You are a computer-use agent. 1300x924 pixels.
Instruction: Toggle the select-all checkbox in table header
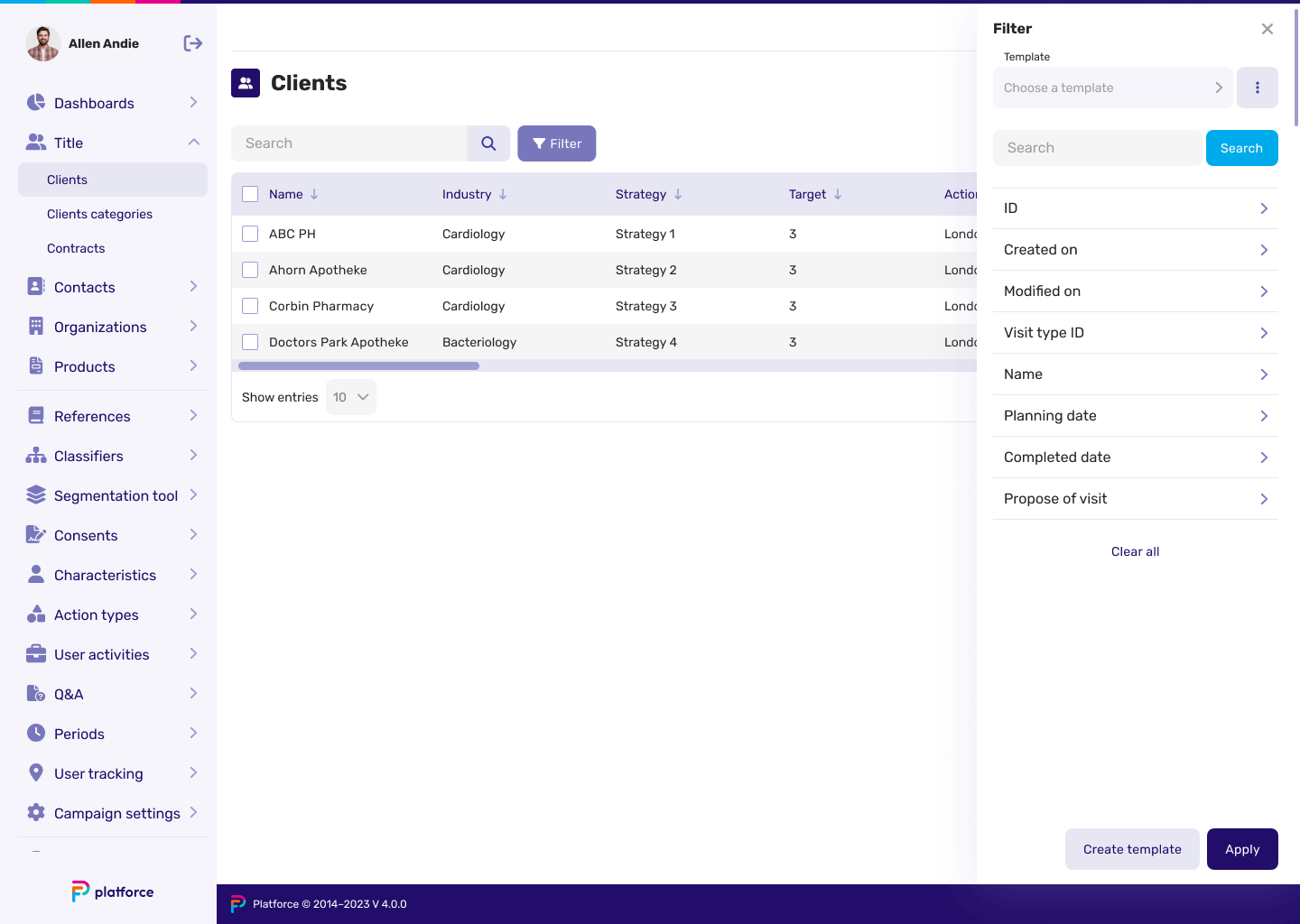[250, 194]
